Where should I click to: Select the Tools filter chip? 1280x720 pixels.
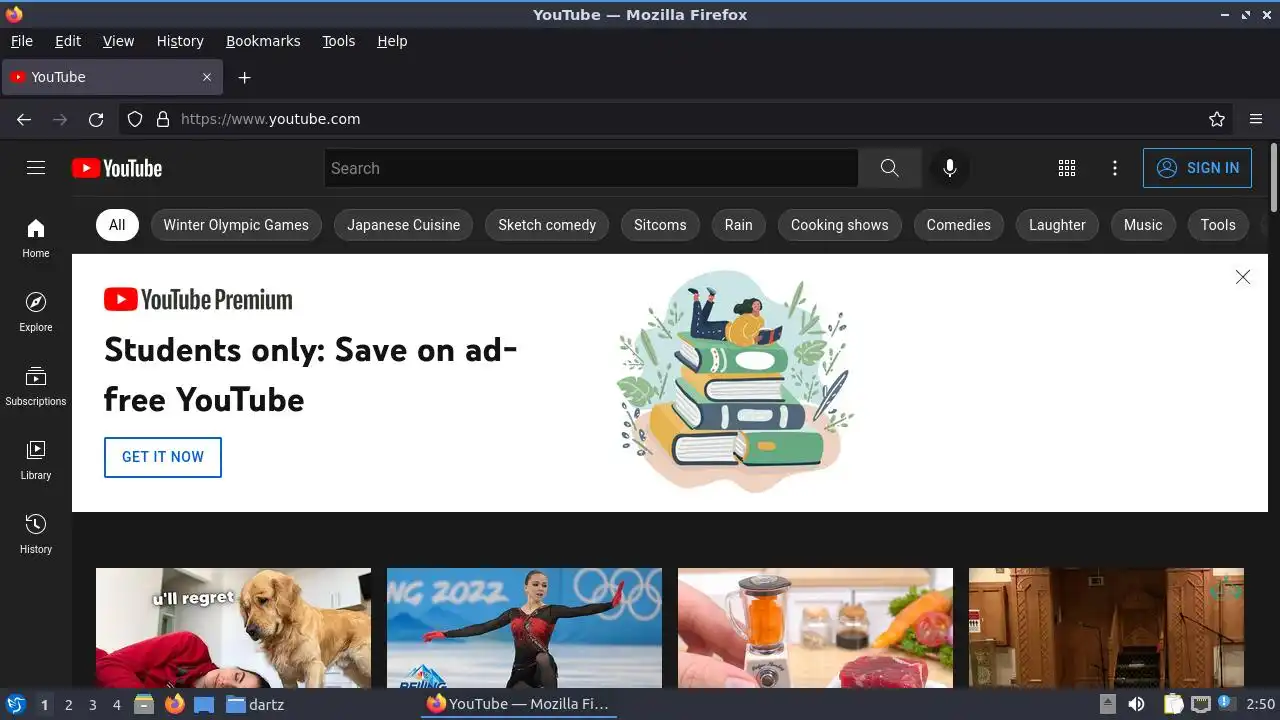(1218, 225)
